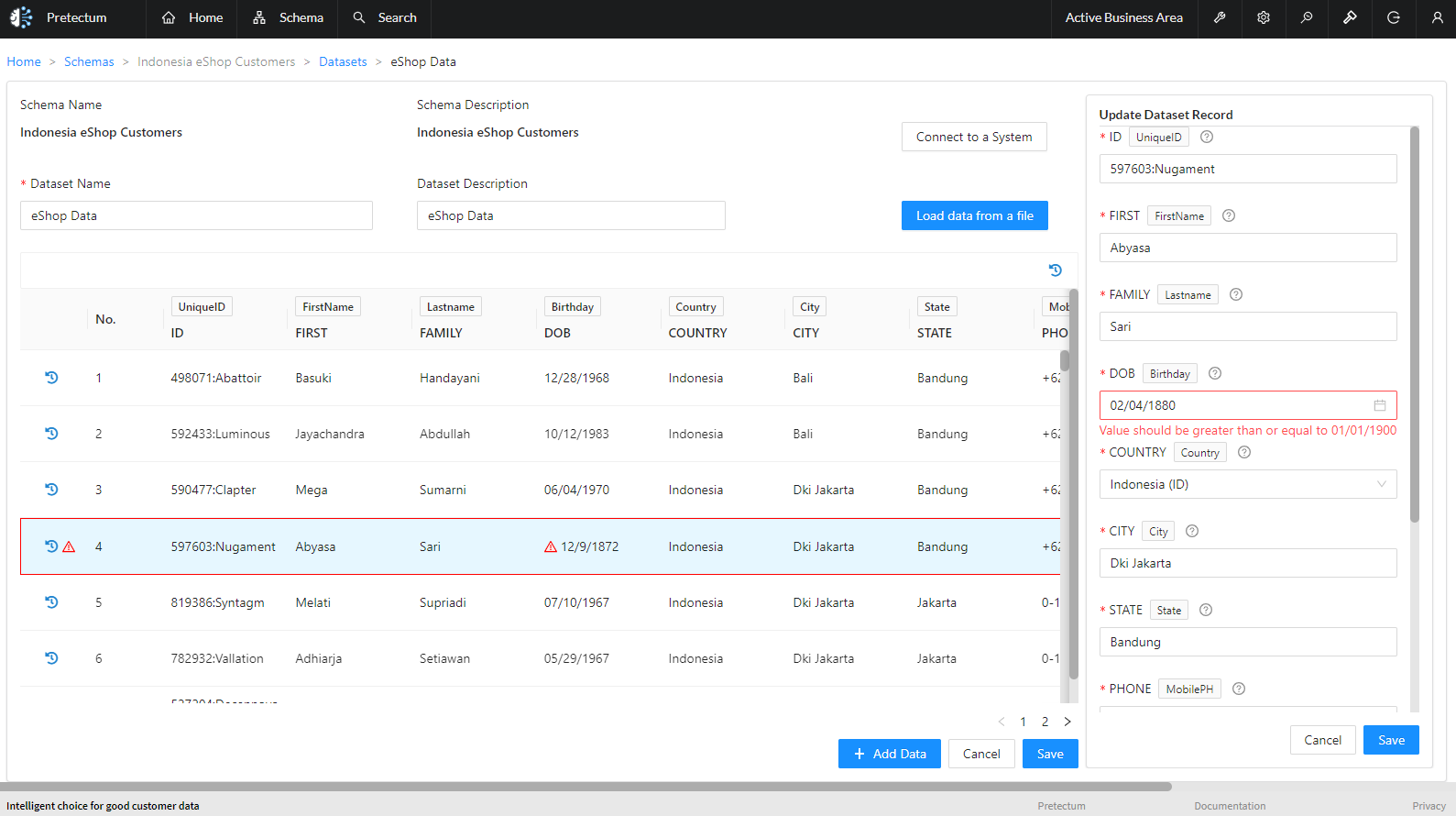Open the user profile icon

(x=1437, y=17)
